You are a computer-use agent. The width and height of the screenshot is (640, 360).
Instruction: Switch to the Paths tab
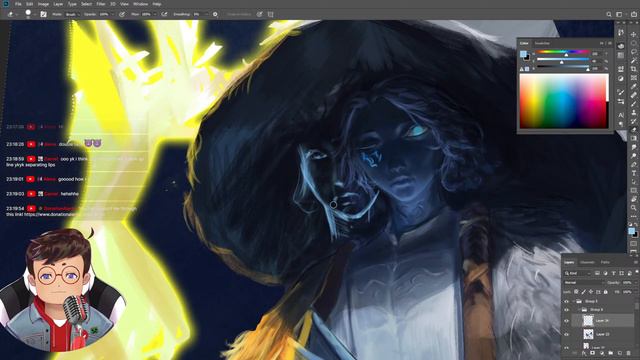(605, 262)
